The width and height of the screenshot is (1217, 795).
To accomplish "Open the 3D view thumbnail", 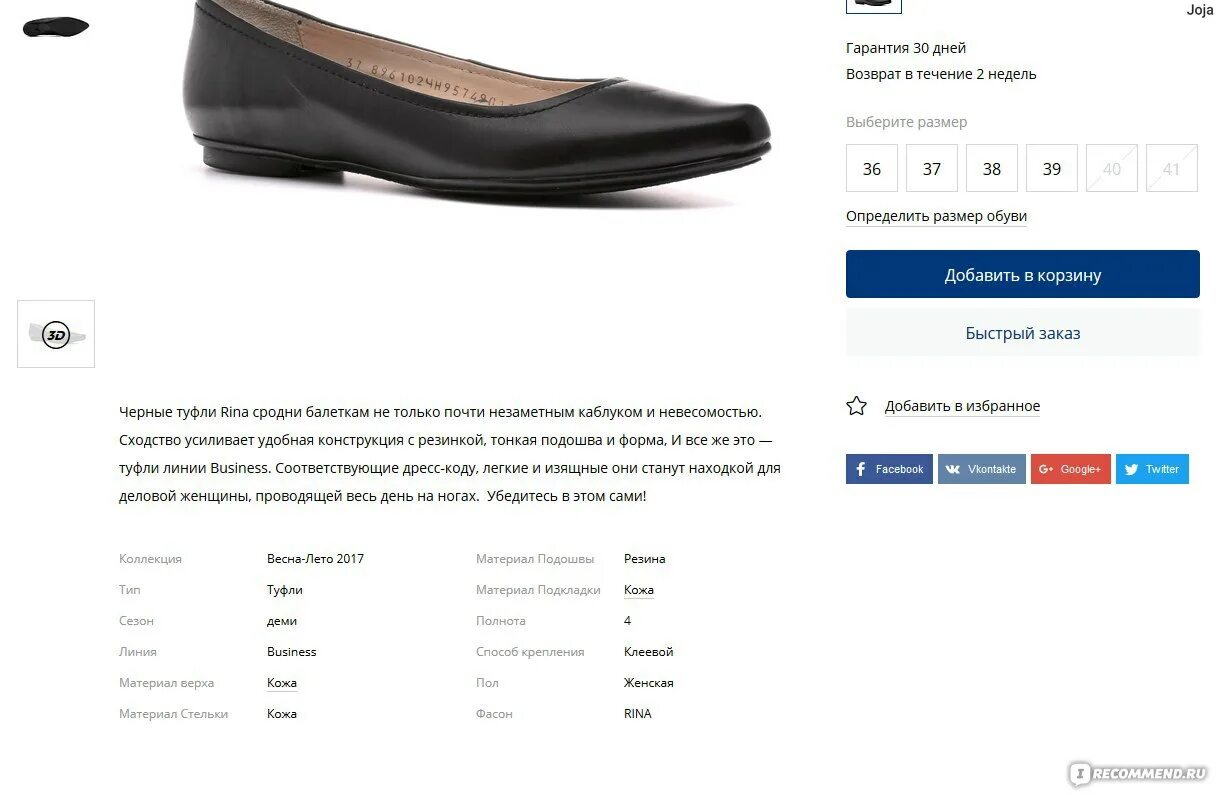I will [56, 334].
